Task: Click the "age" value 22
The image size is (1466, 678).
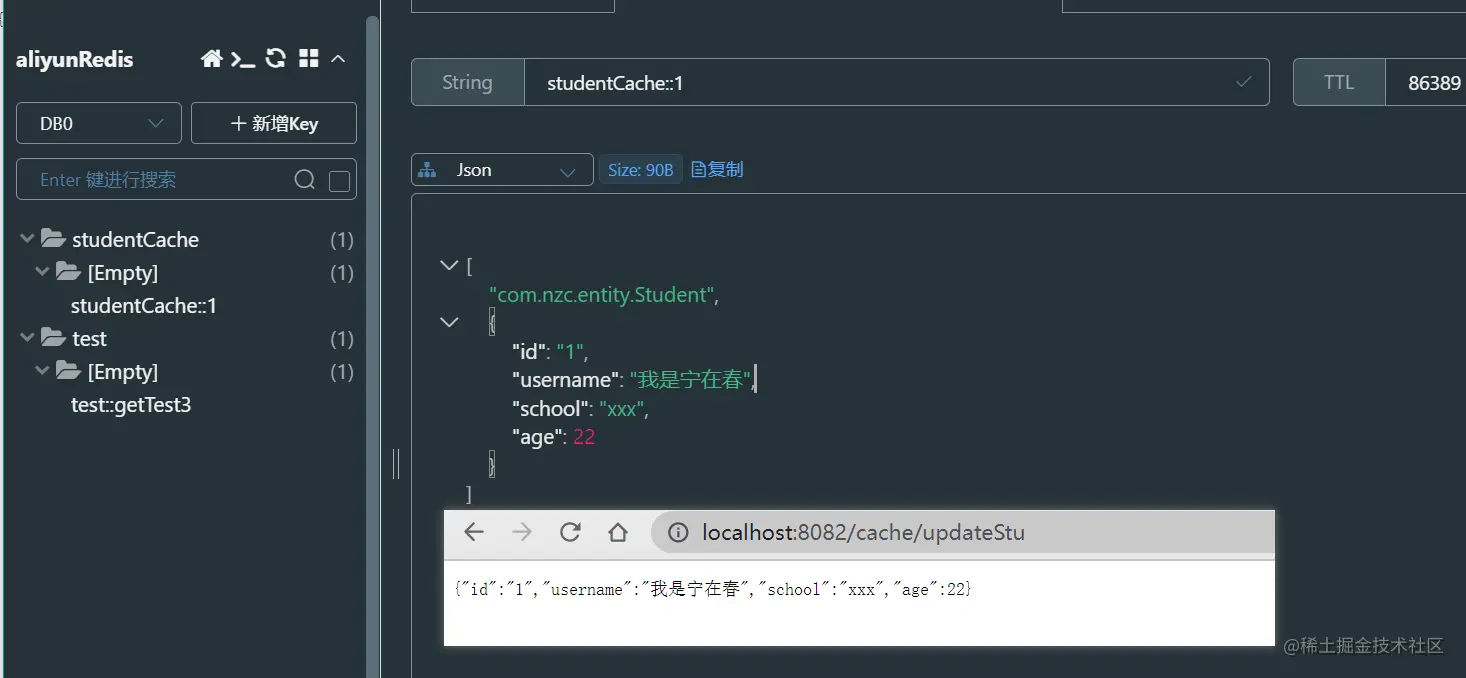Action: tap(584, 437)
